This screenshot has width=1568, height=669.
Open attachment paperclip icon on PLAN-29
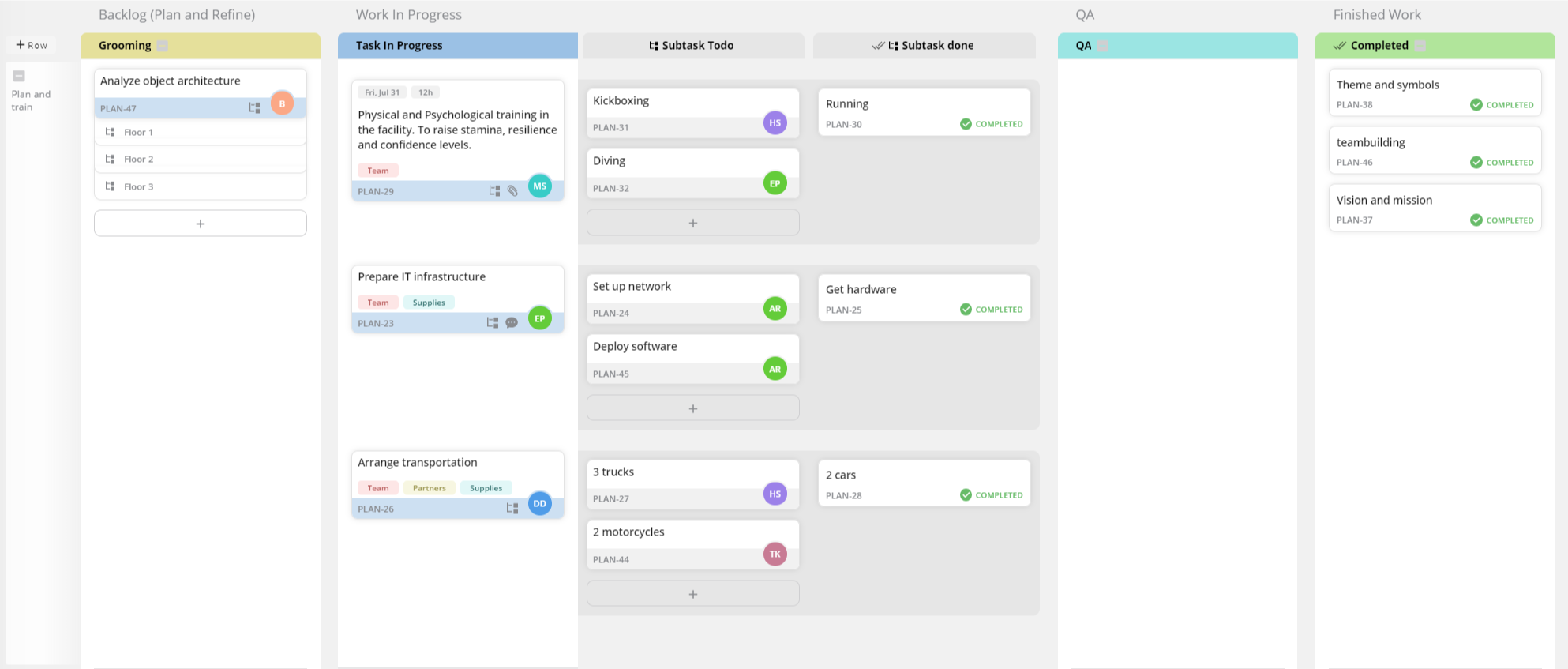pyautogui.click(x=512, y=190)
